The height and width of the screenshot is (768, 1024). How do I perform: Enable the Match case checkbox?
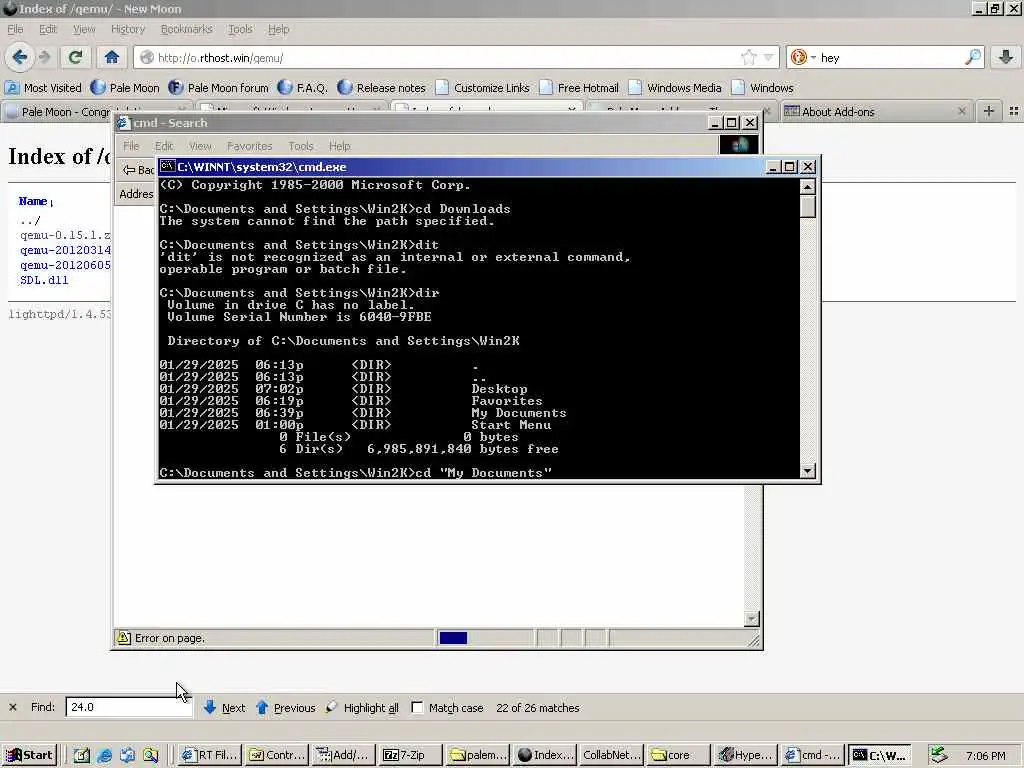pos(417,707)
